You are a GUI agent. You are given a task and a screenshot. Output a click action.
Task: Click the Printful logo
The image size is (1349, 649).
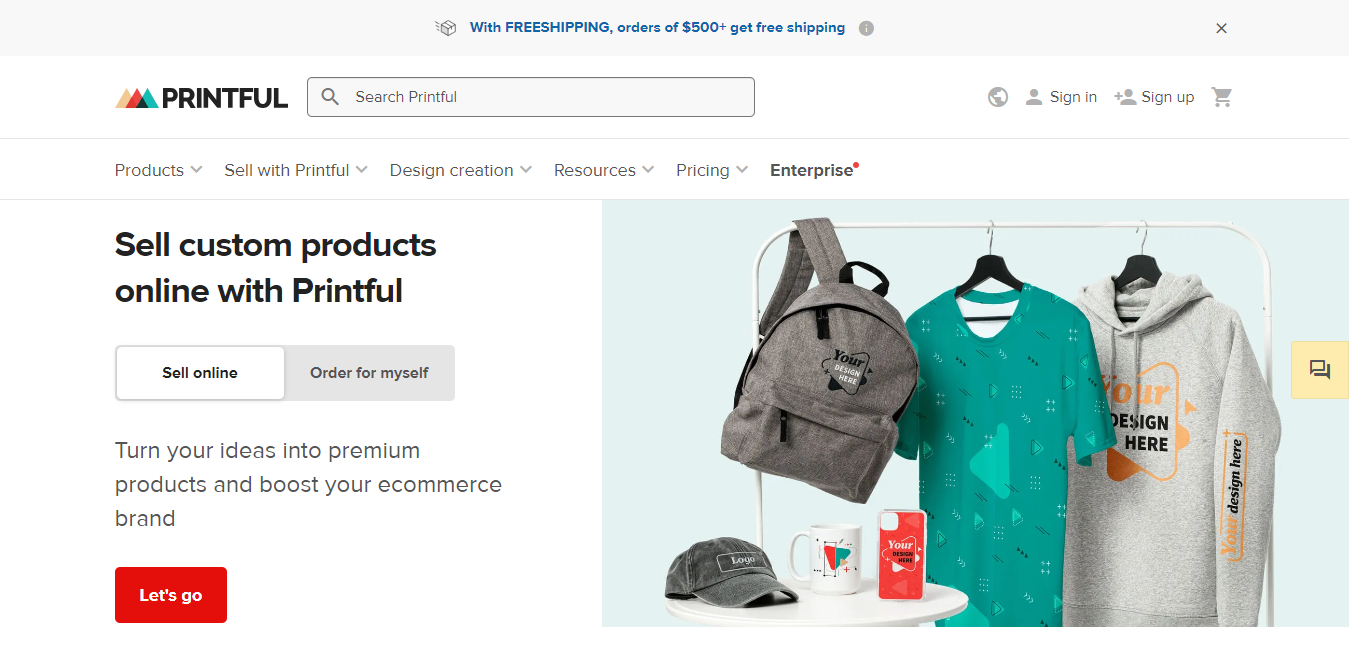pos(201,97)
